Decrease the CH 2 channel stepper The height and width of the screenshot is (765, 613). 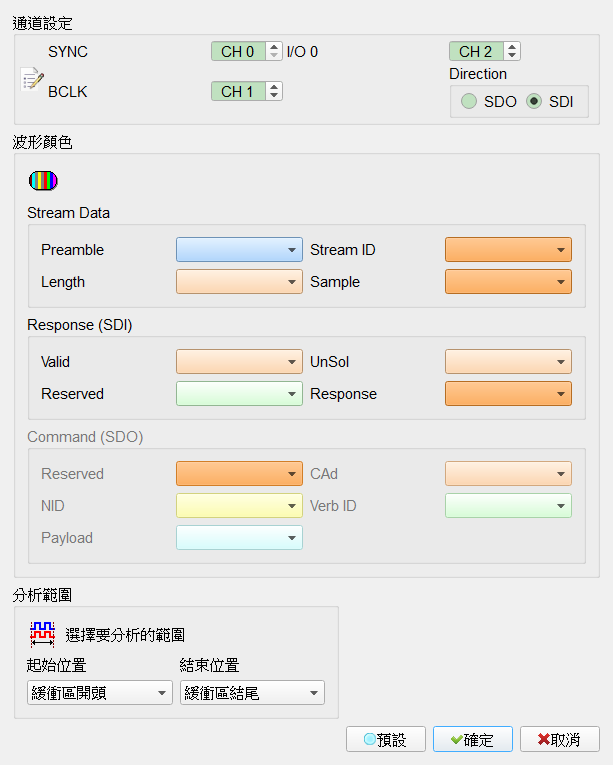pos(512,55)
